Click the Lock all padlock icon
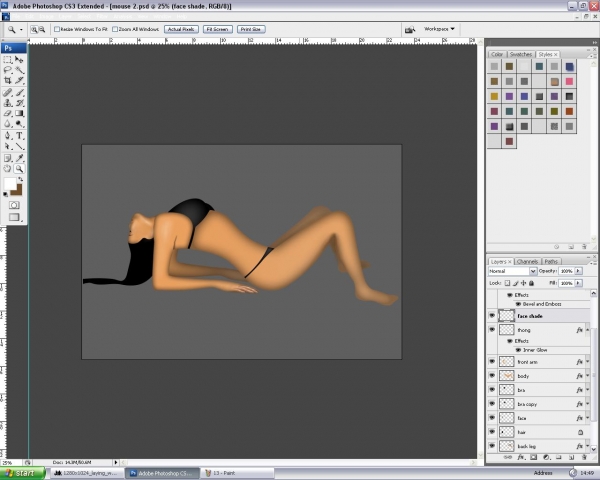This screenshot has height=480, width=600. [x=532, y=283]
